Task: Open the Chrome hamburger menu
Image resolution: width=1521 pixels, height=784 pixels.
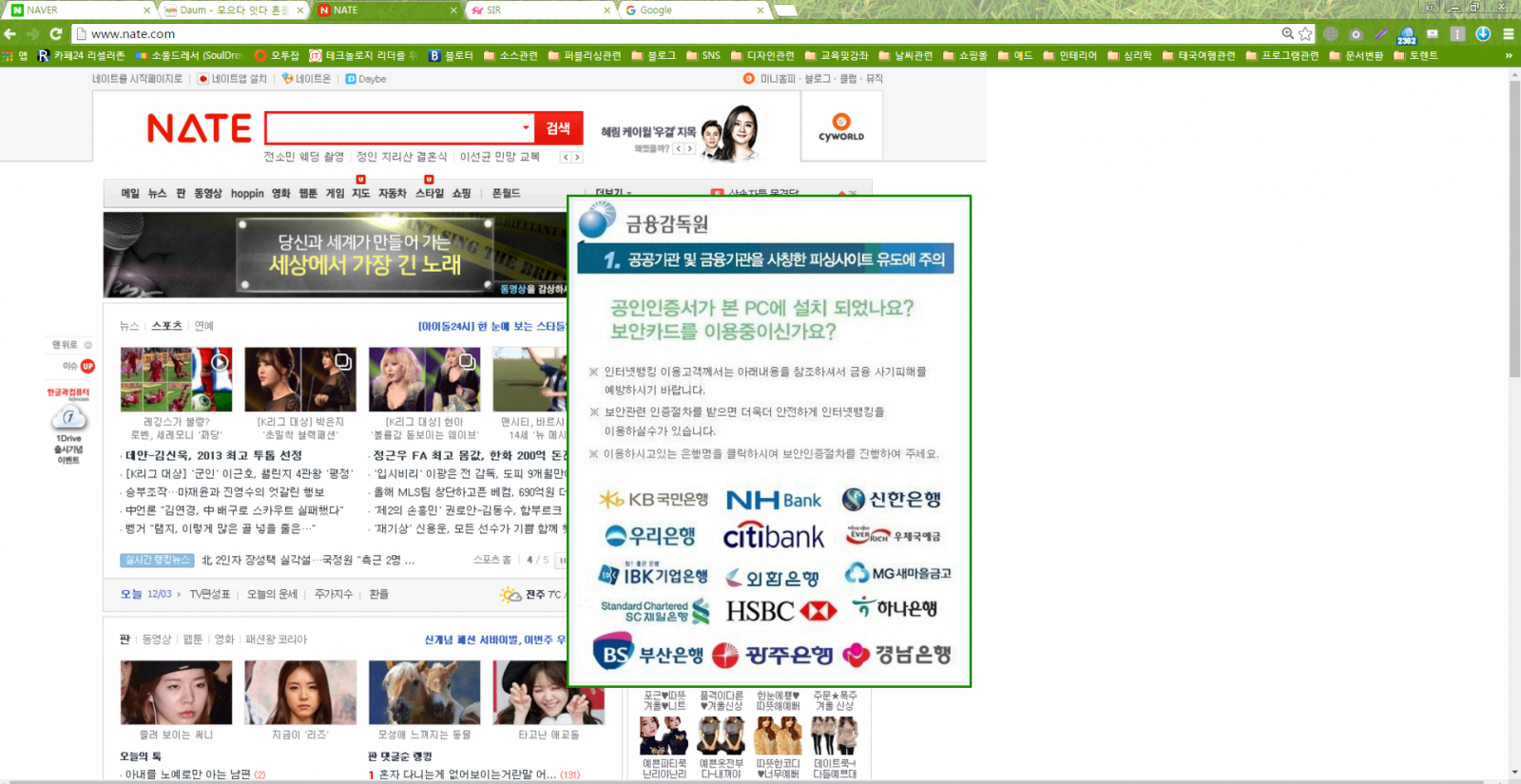Action: (1508, 33)
